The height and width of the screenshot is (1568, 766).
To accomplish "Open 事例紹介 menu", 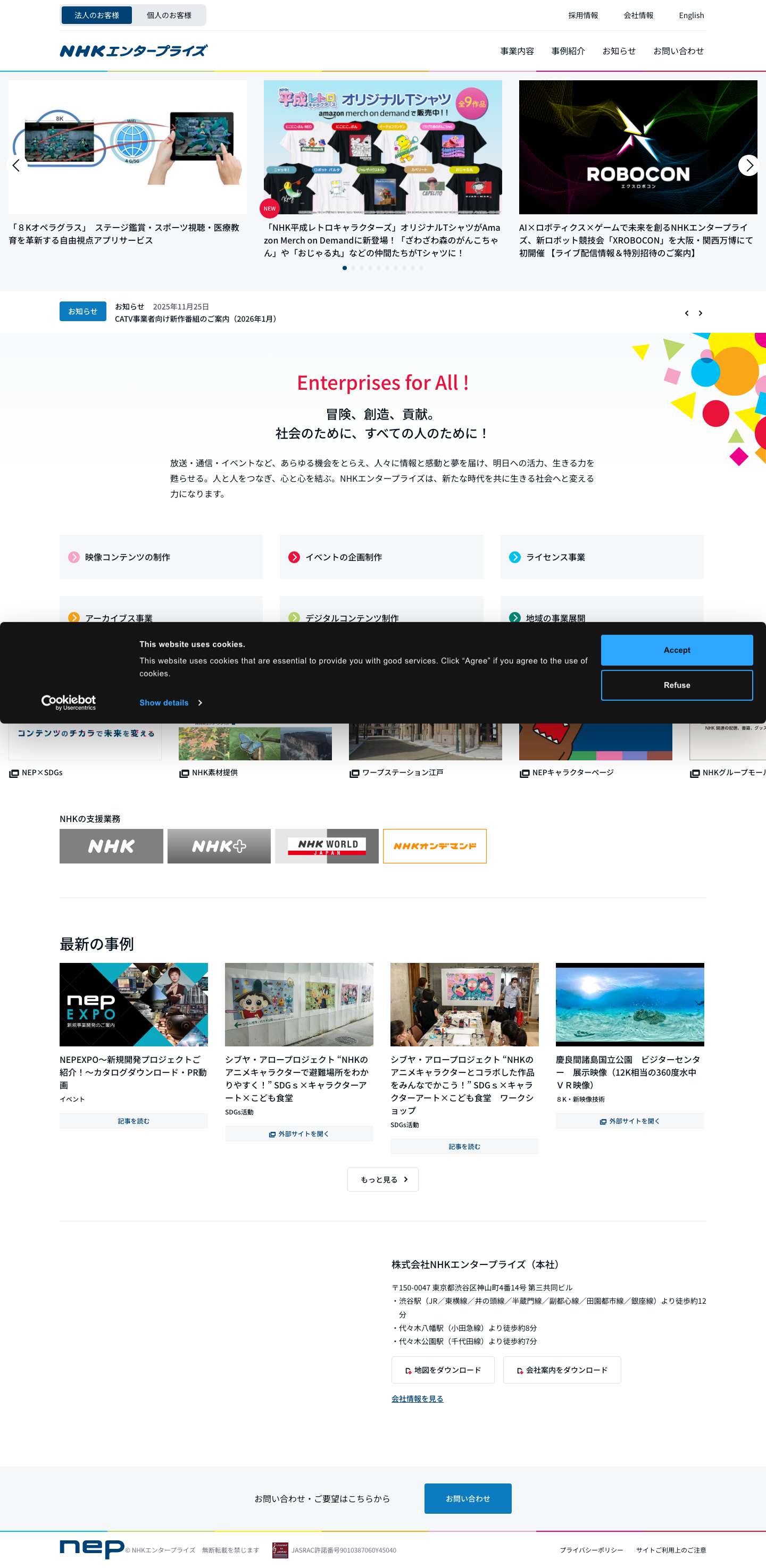I will click(568, 51).
